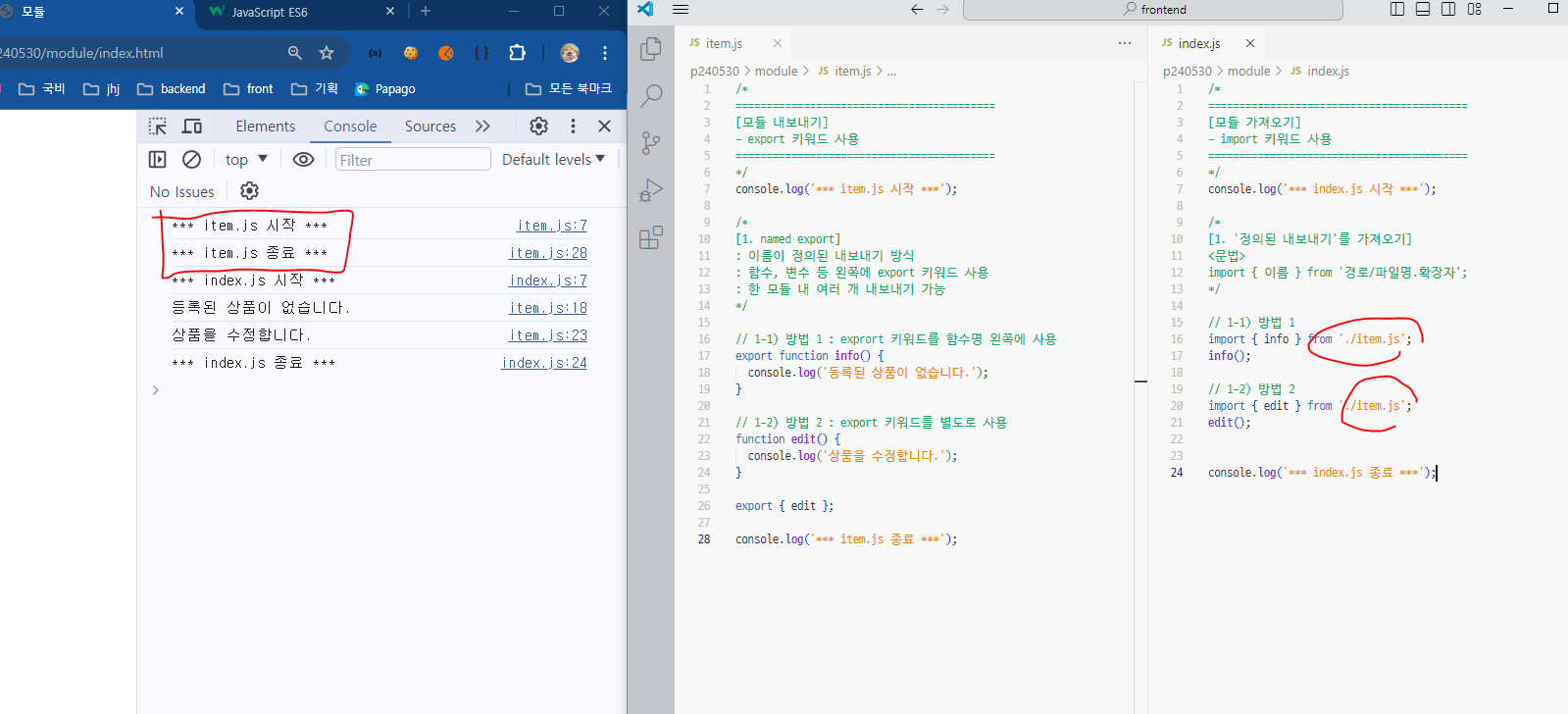Viewport: 1568px width, 714px height.
Task: Open console settings gear beside No Issues
Action: click(x=250, y=191)
